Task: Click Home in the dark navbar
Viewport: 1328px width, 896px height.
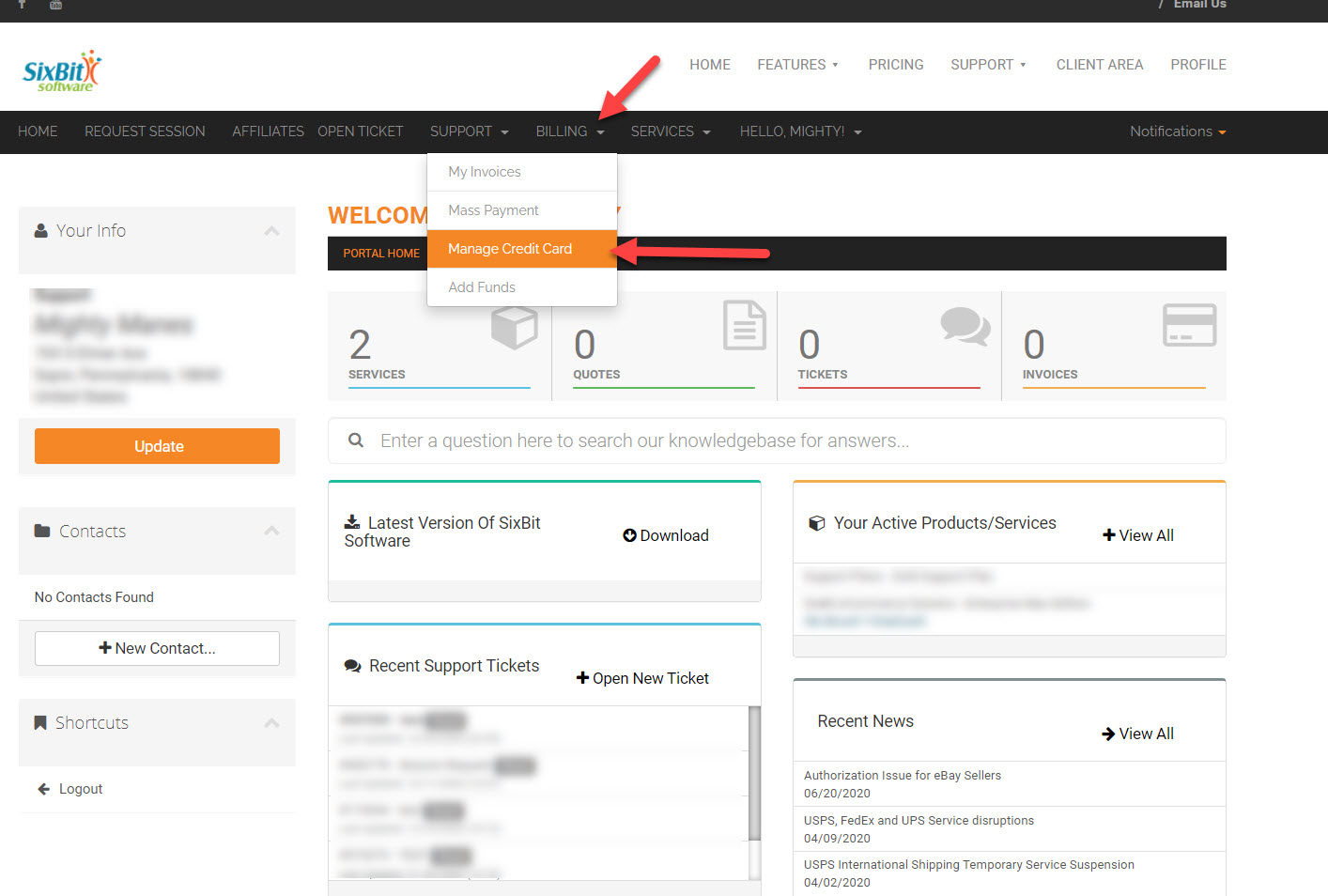Action: tap(38, 131)
